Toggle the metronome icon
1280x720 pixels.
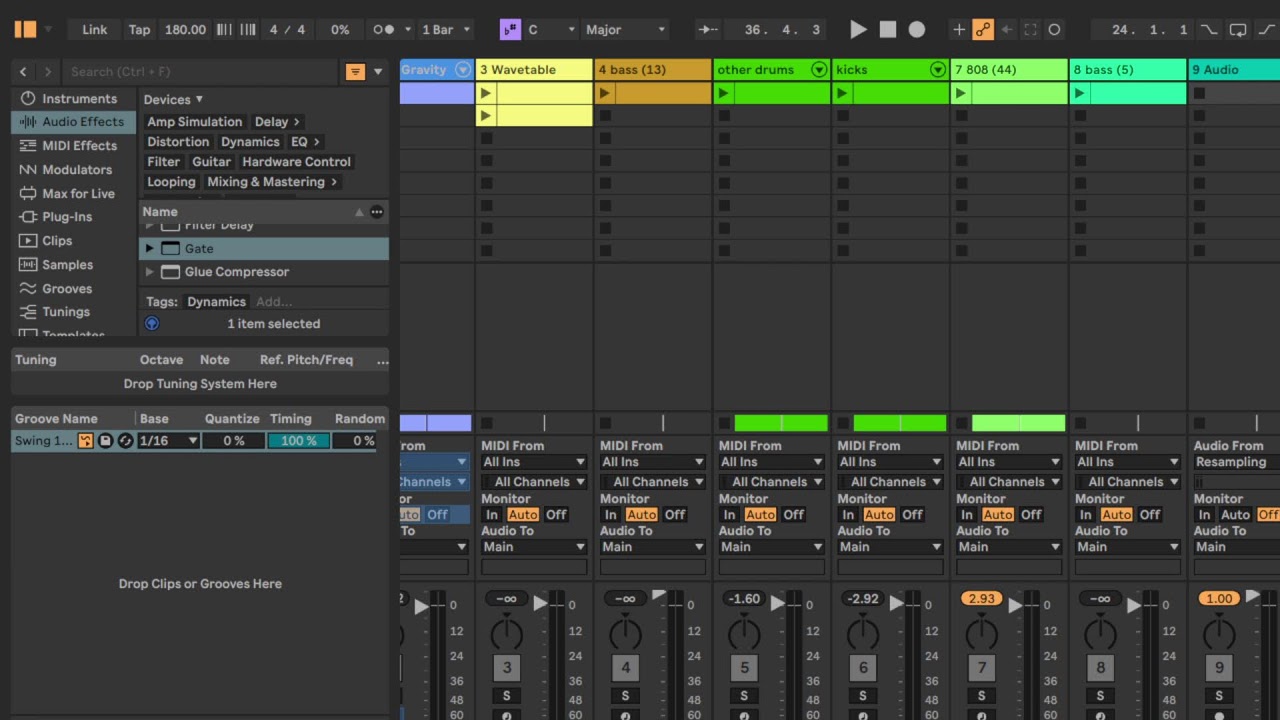pyautogui.click(x=384, y=29)
